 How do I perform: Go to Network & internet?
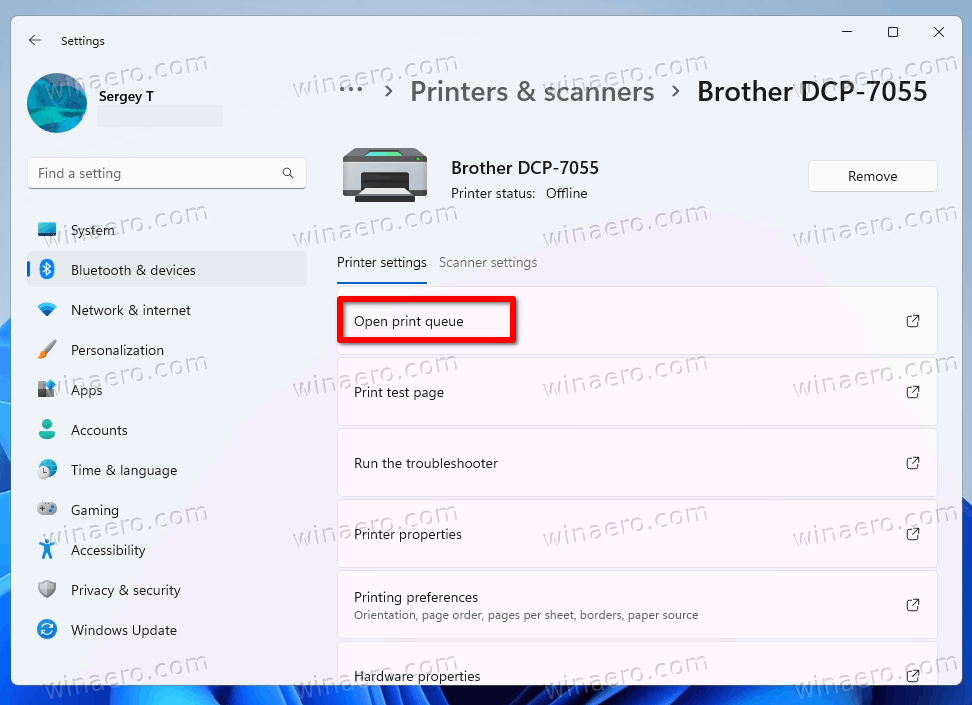click(x=167, y=310)
